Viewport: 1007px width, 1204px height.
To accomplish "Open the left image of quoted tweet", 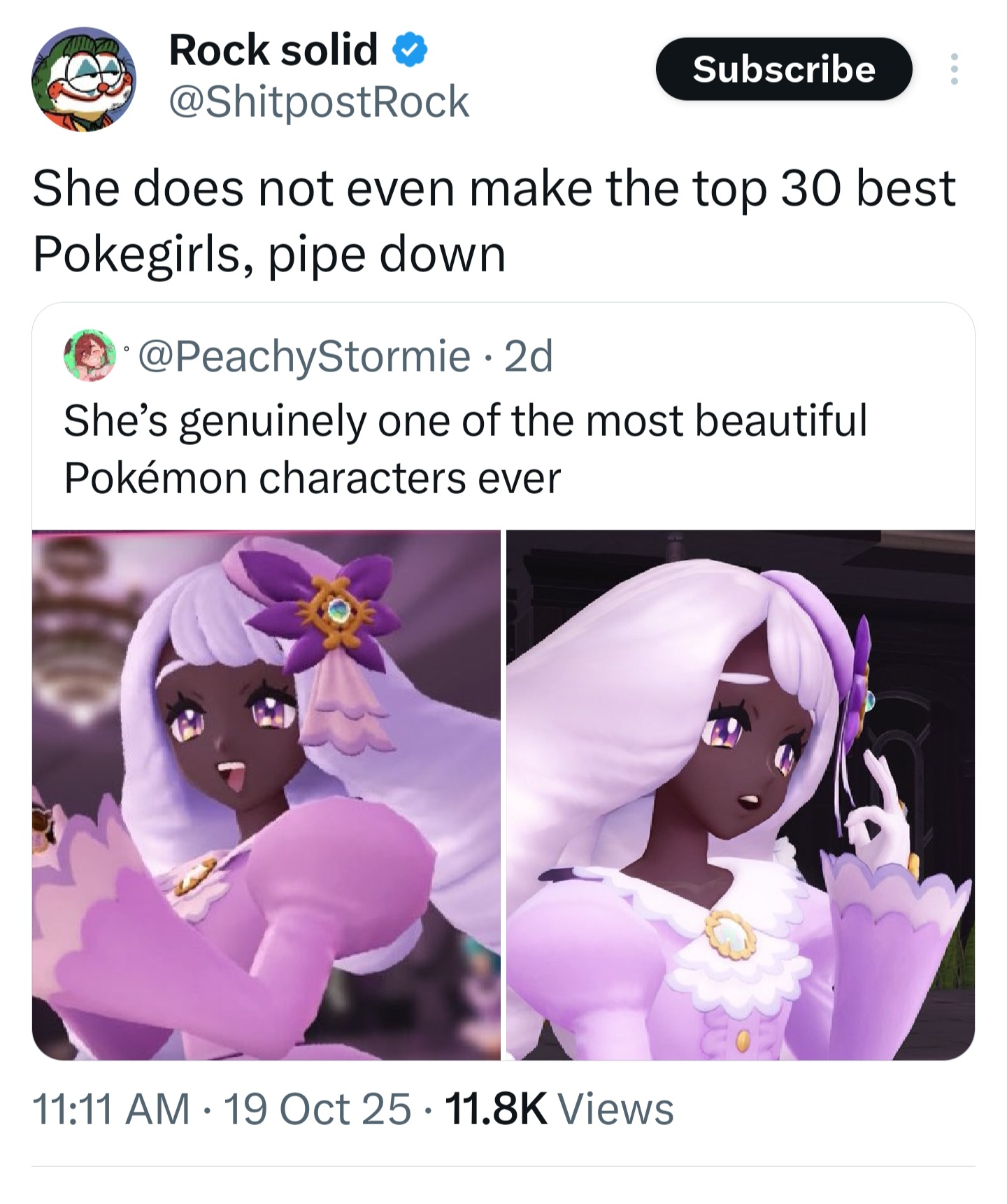I will point(266,795).
